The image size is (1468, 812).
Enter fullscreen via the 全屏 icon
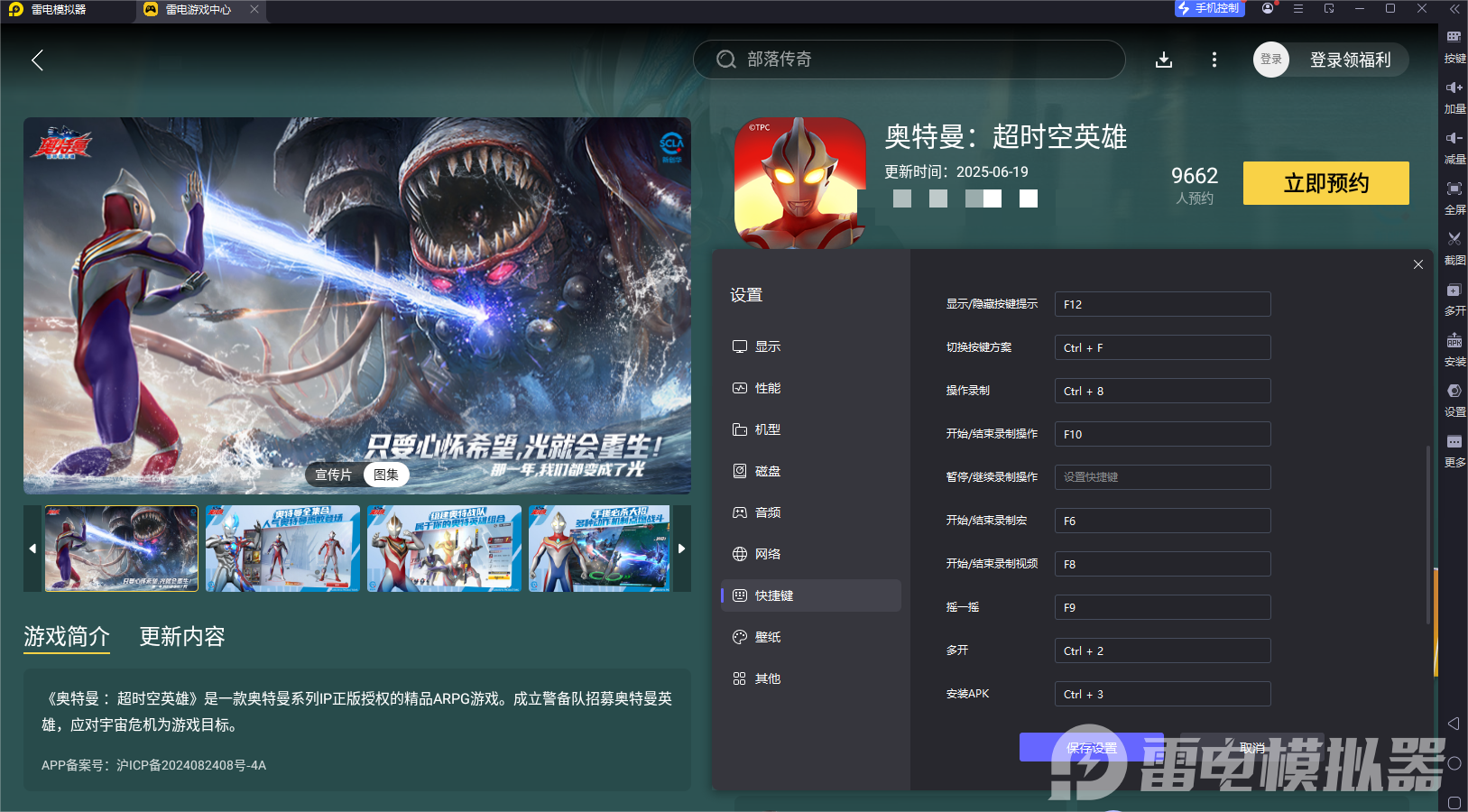1454,189
